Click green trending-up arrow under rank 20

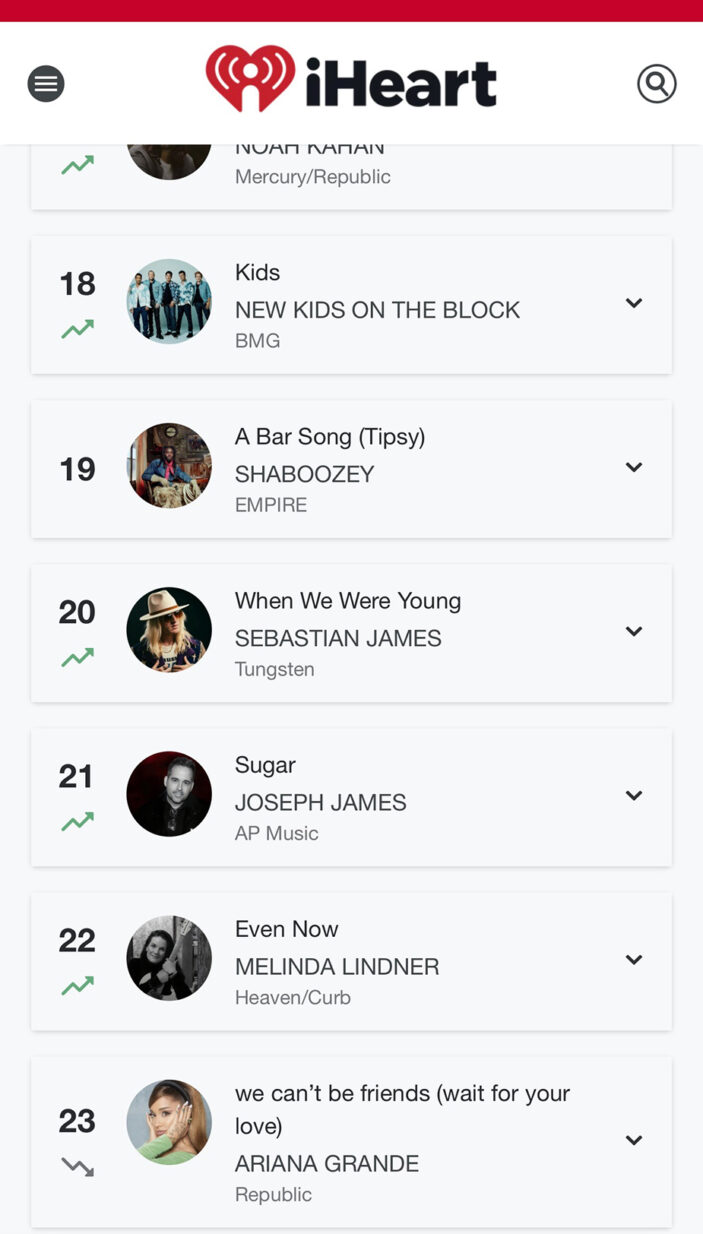pyautogui.click(x=77, y=657)
